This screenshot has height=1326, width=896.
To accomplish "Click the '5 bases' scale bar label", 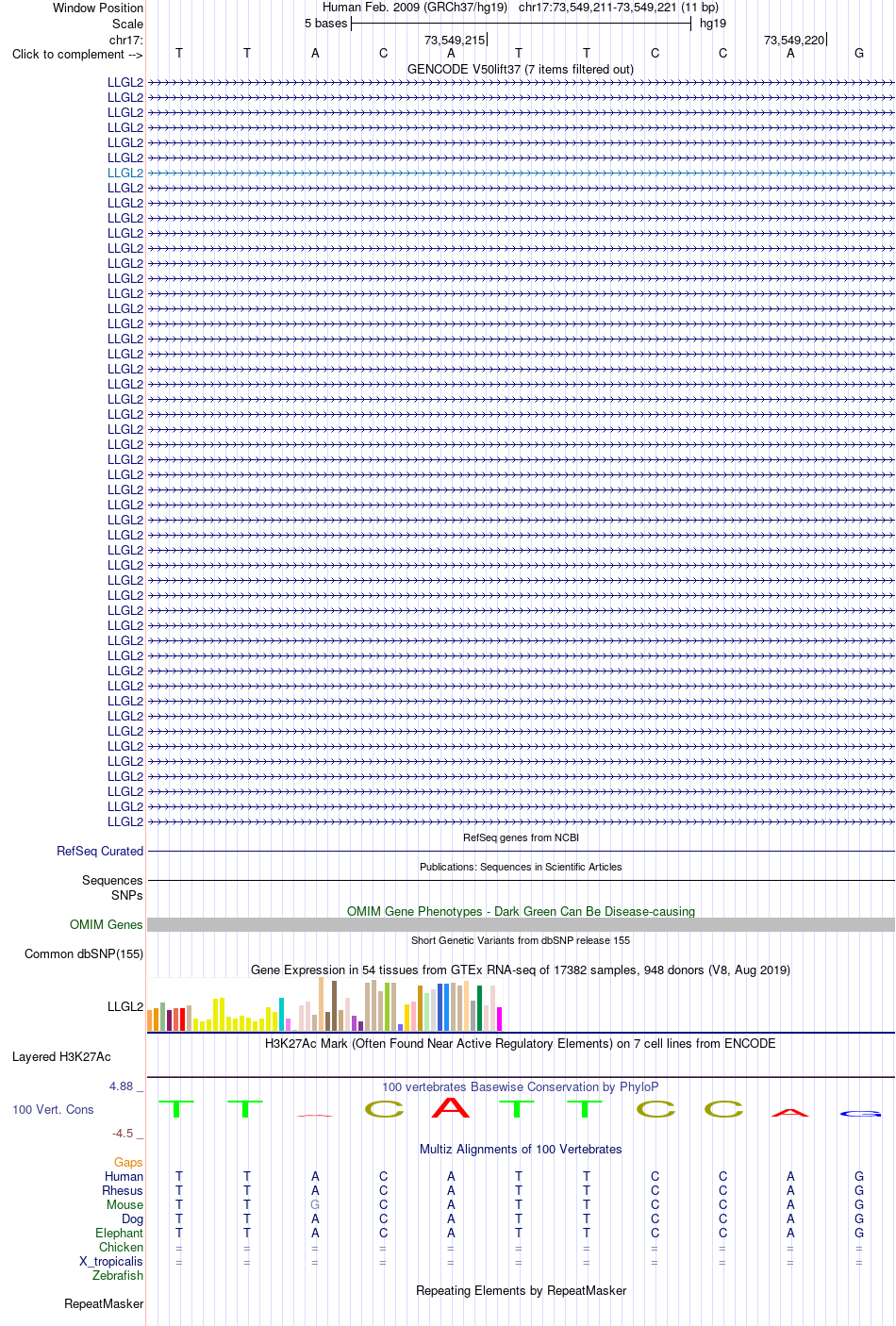I will [326, 23].
